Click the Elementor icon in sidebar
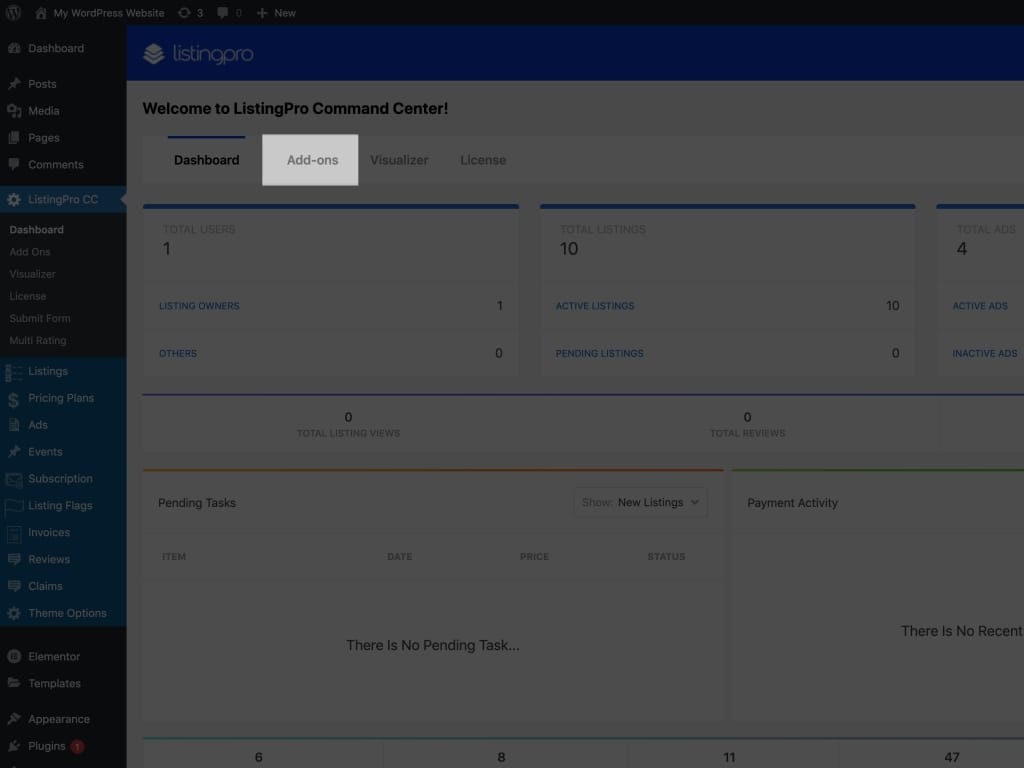This screenshot has width=1024, height=768. (x=14, y=656)
